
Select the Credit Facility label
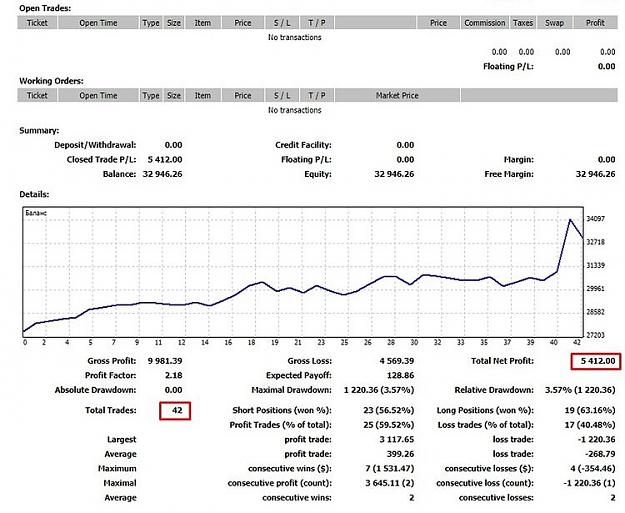[x=303, y=145]
